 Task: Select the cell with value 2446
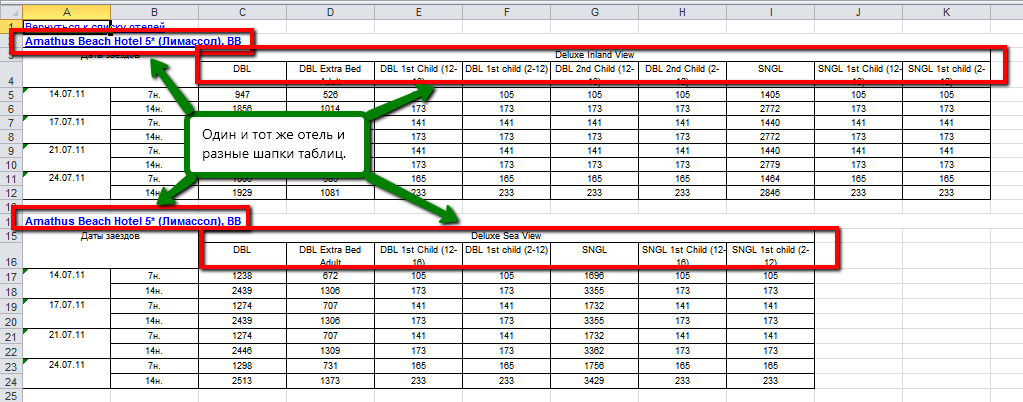point(242,351)
